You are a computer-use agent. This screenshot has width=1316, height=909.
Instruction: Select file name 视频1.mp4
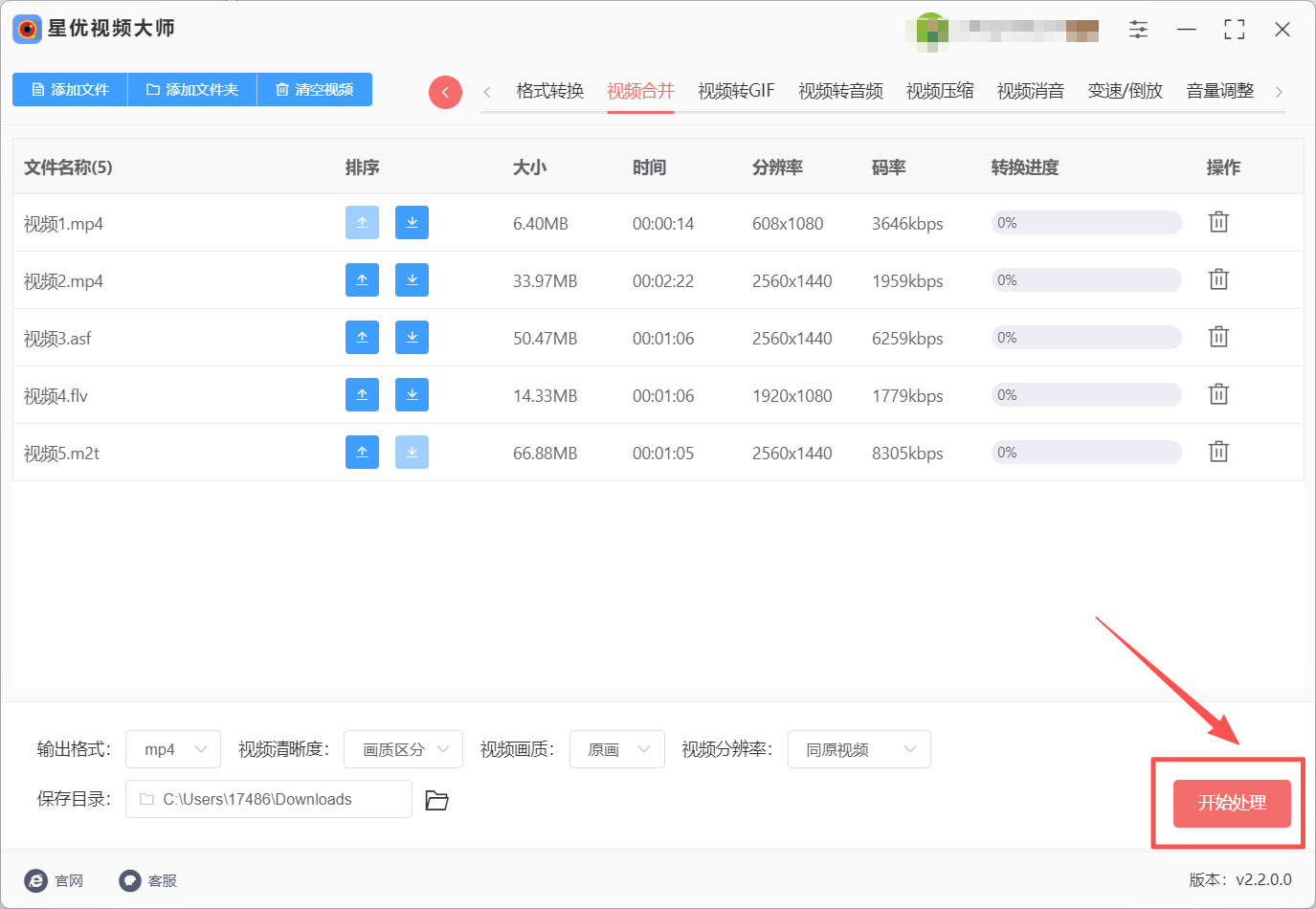click(63, 224)
